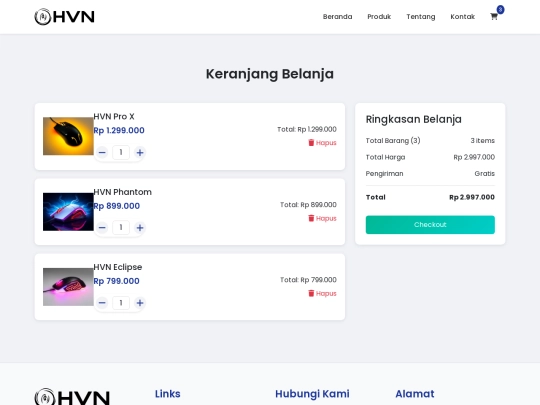Click the footer Links heading
Image resolution: width=540 pixels, height=405 pixels.
168,394
